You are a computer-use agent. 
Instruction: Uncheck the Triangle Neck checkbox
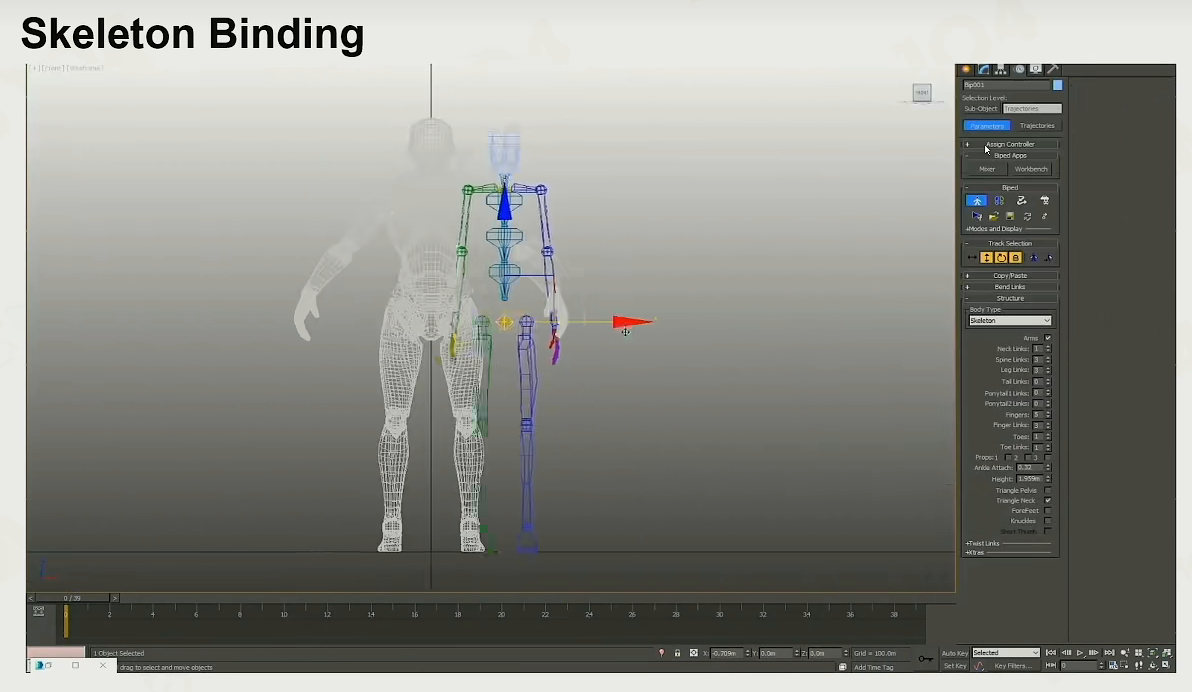(1048, 500)
